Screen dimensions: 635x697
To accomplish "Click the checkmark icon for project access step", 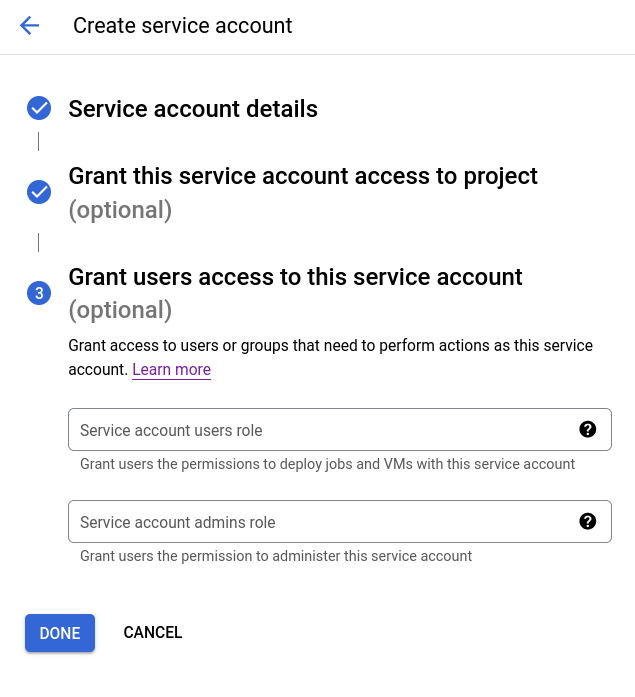I will tap(39, 192).
